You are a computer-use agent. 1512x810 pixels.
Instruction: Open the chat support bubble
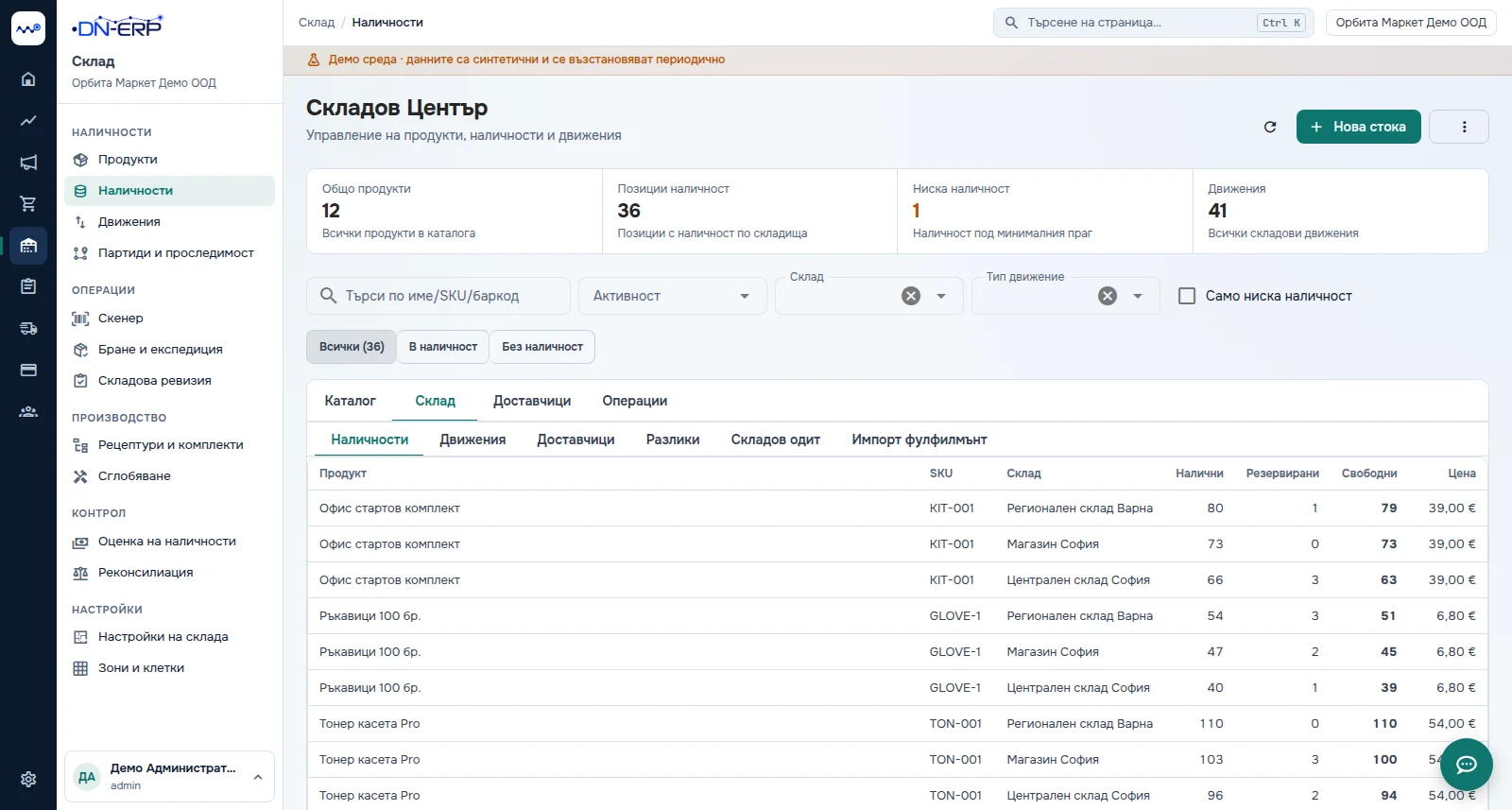click(1467, 765)
